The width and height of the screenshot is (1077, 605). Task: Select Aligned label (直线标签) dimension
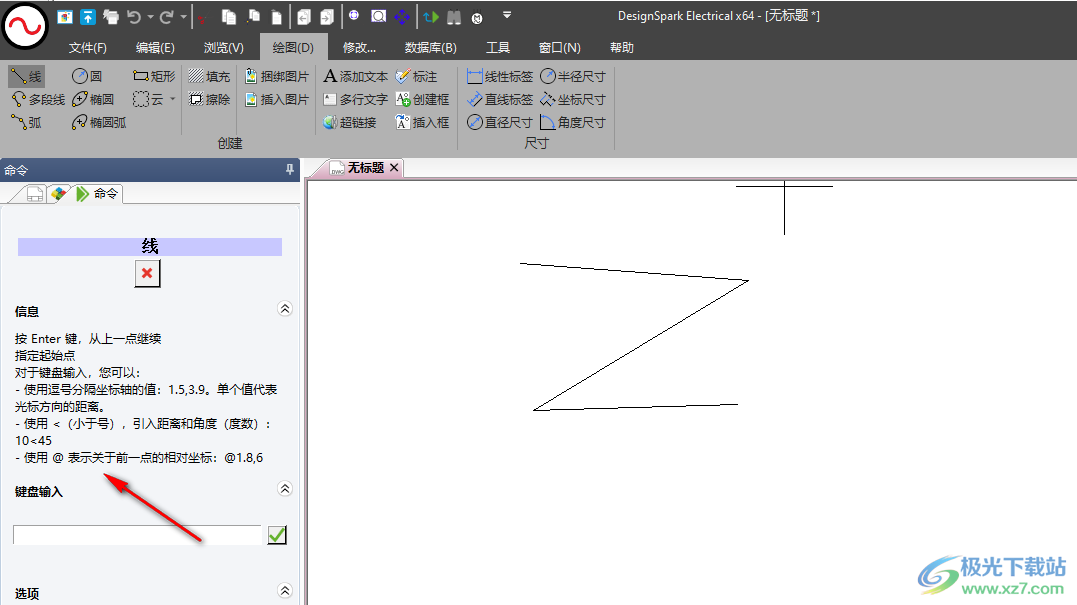pyautogui.click(x=500, y=100)
